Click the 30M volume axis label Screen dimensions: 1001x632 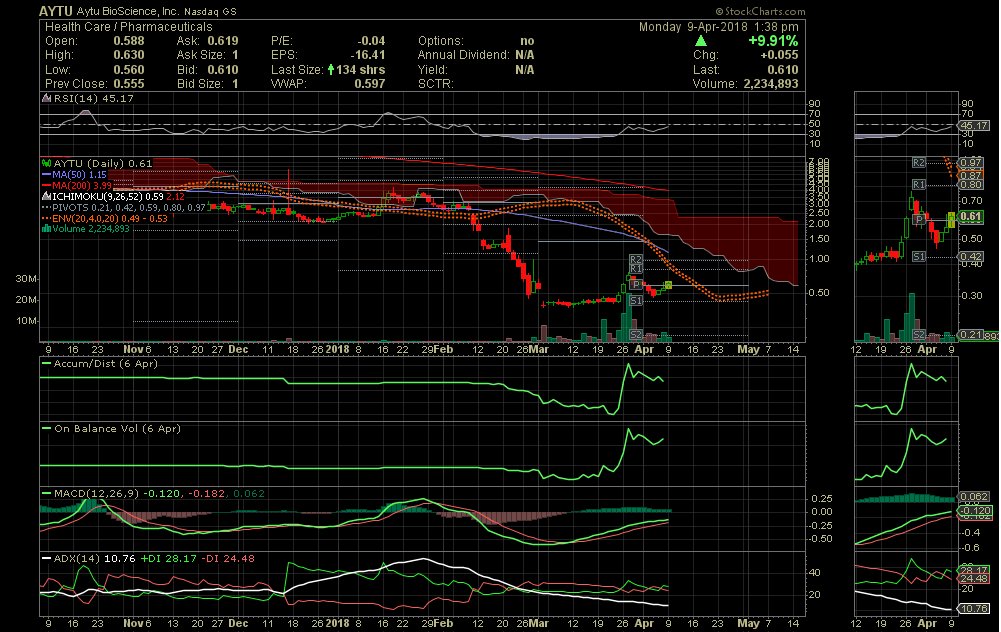[26, 279]
